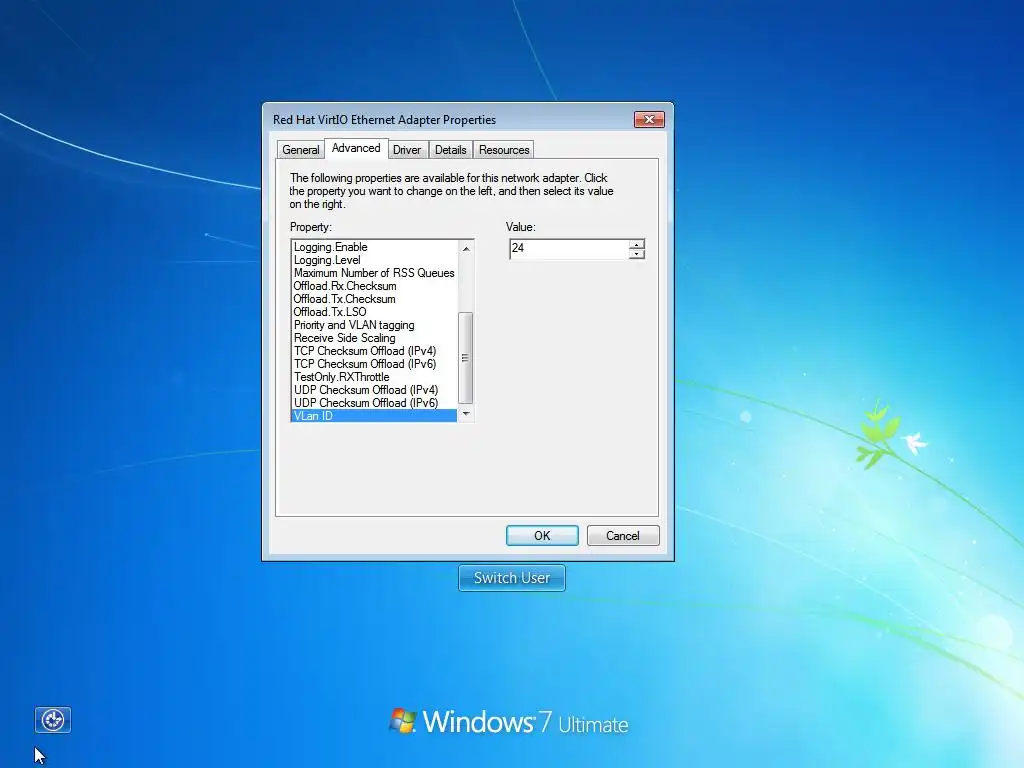
Task: Switch to the Details tab
Action: (x=451, y=150)
